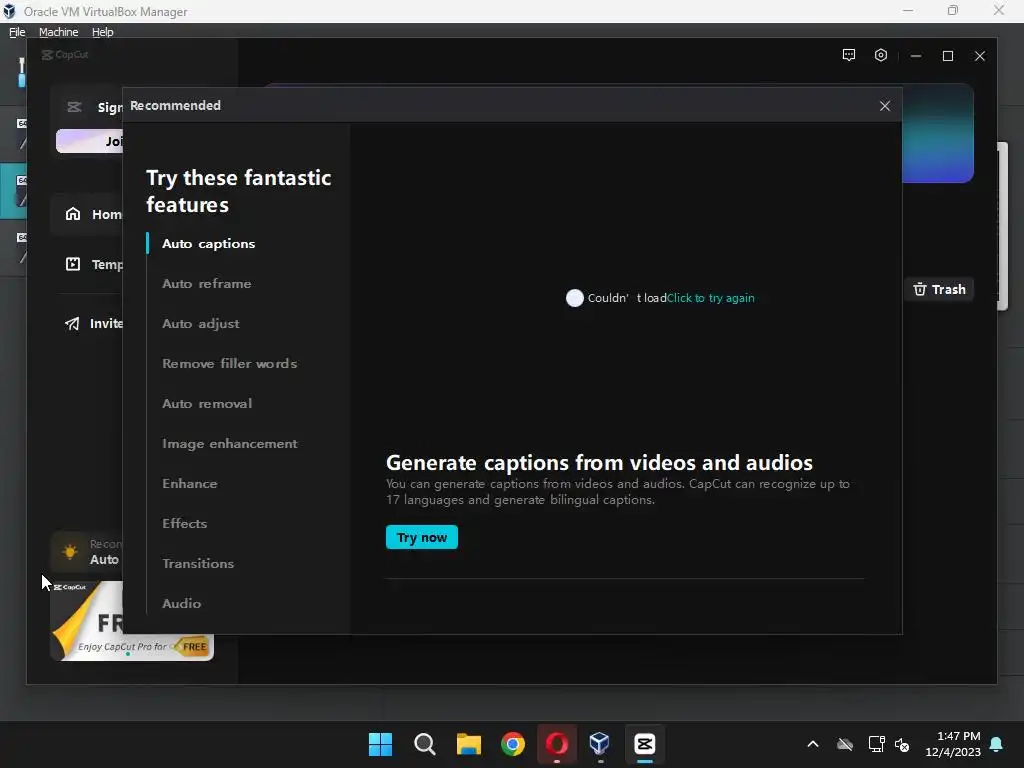Click the Invite paper-plane icon
The image size is (1024, 768).
click(72, 323)
